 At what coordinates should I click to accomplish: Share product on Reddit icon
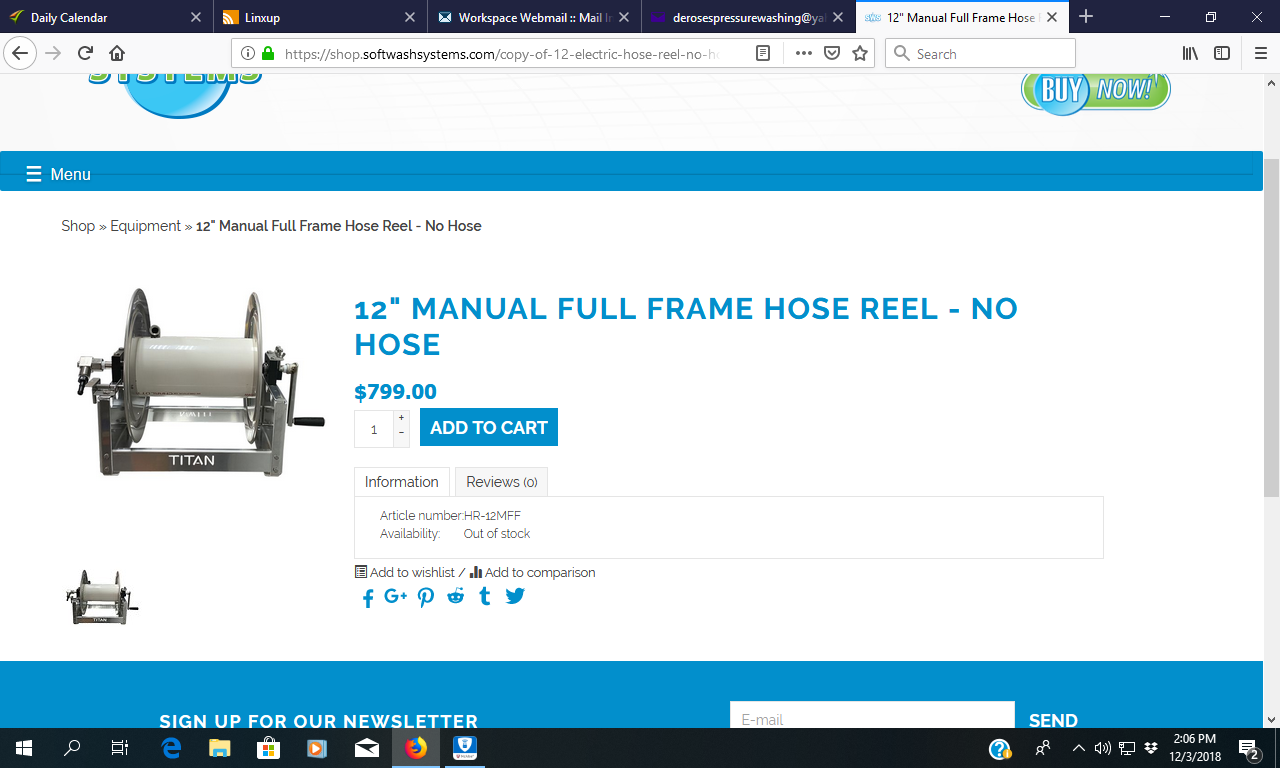tap(456, 596)
